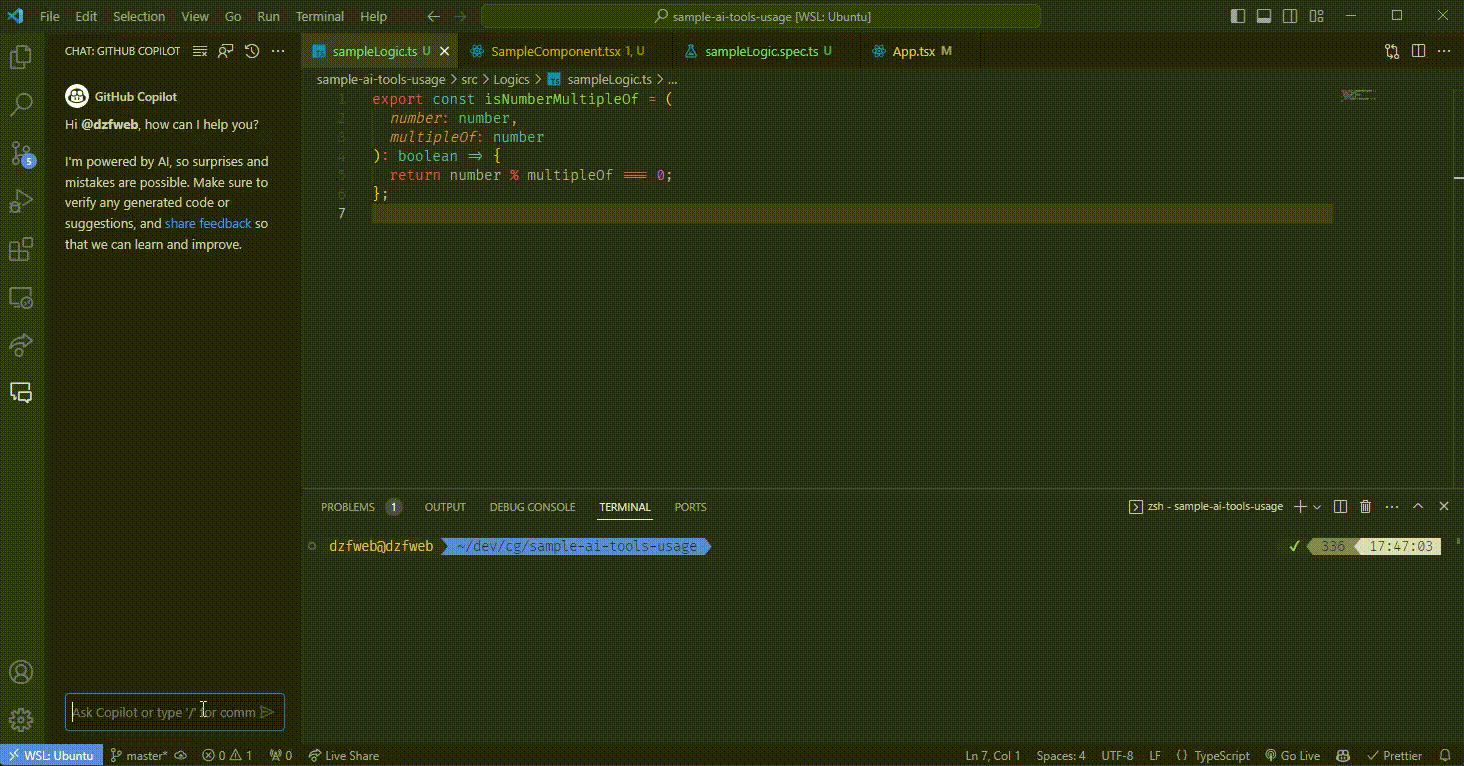Open the terminal launch profile dropdown
The image size is (1464, 766).
coord(1317,507)
